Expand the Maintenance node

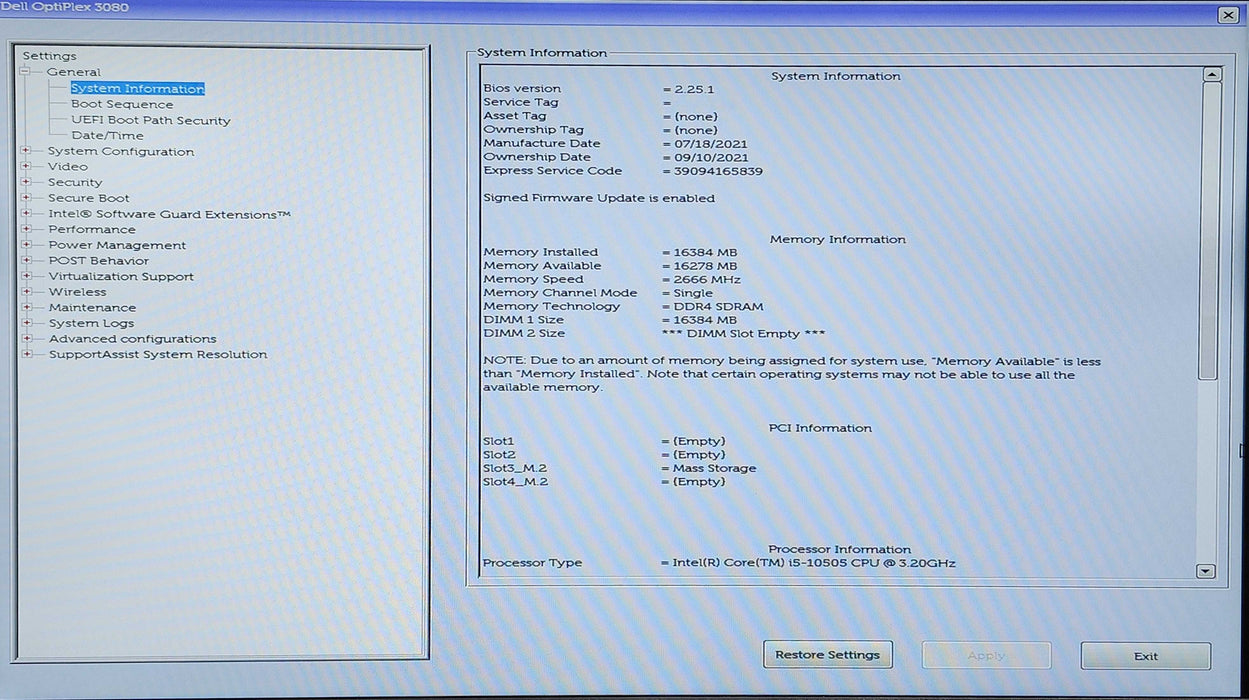[x=27, y=307]
